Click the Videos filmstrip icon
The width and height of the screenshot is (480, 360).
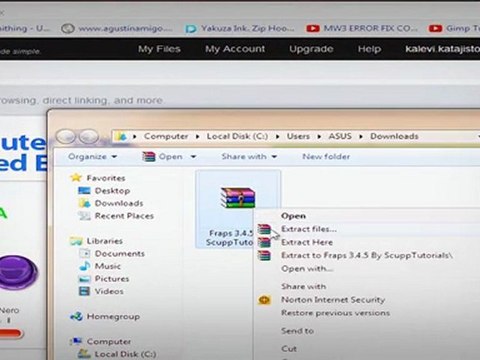(84, 291)
